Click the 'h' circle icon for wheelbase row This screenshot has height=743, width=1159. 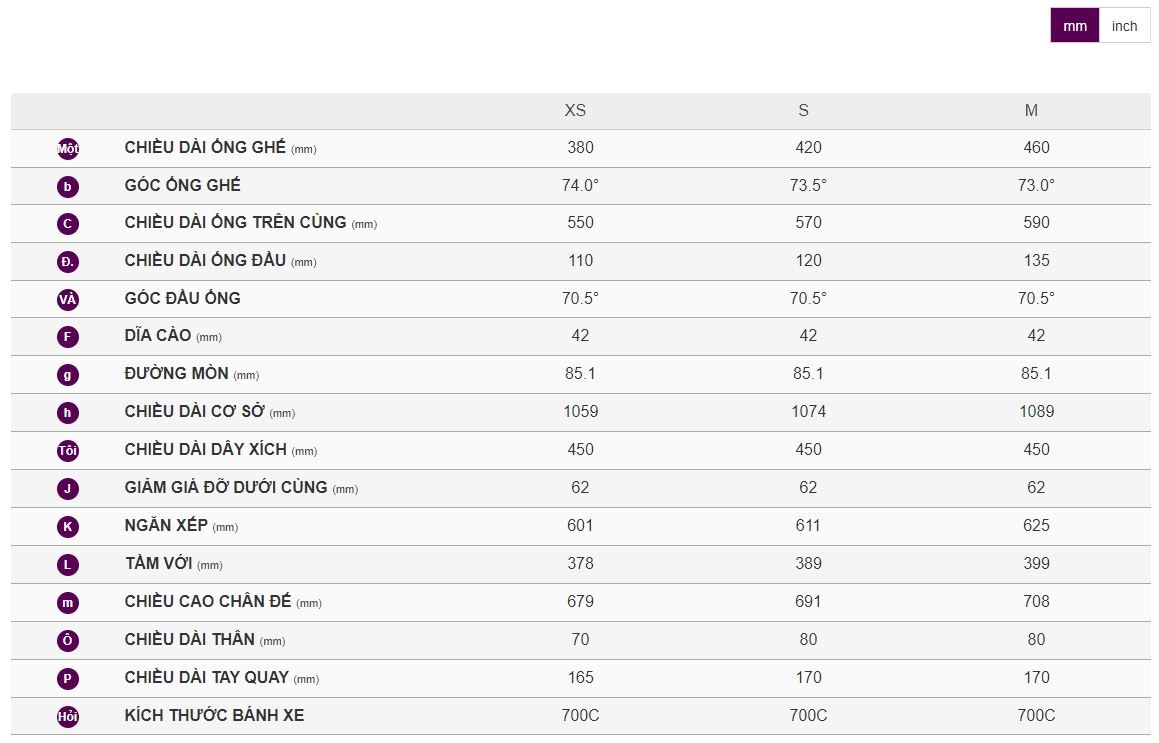click(68, 413)
